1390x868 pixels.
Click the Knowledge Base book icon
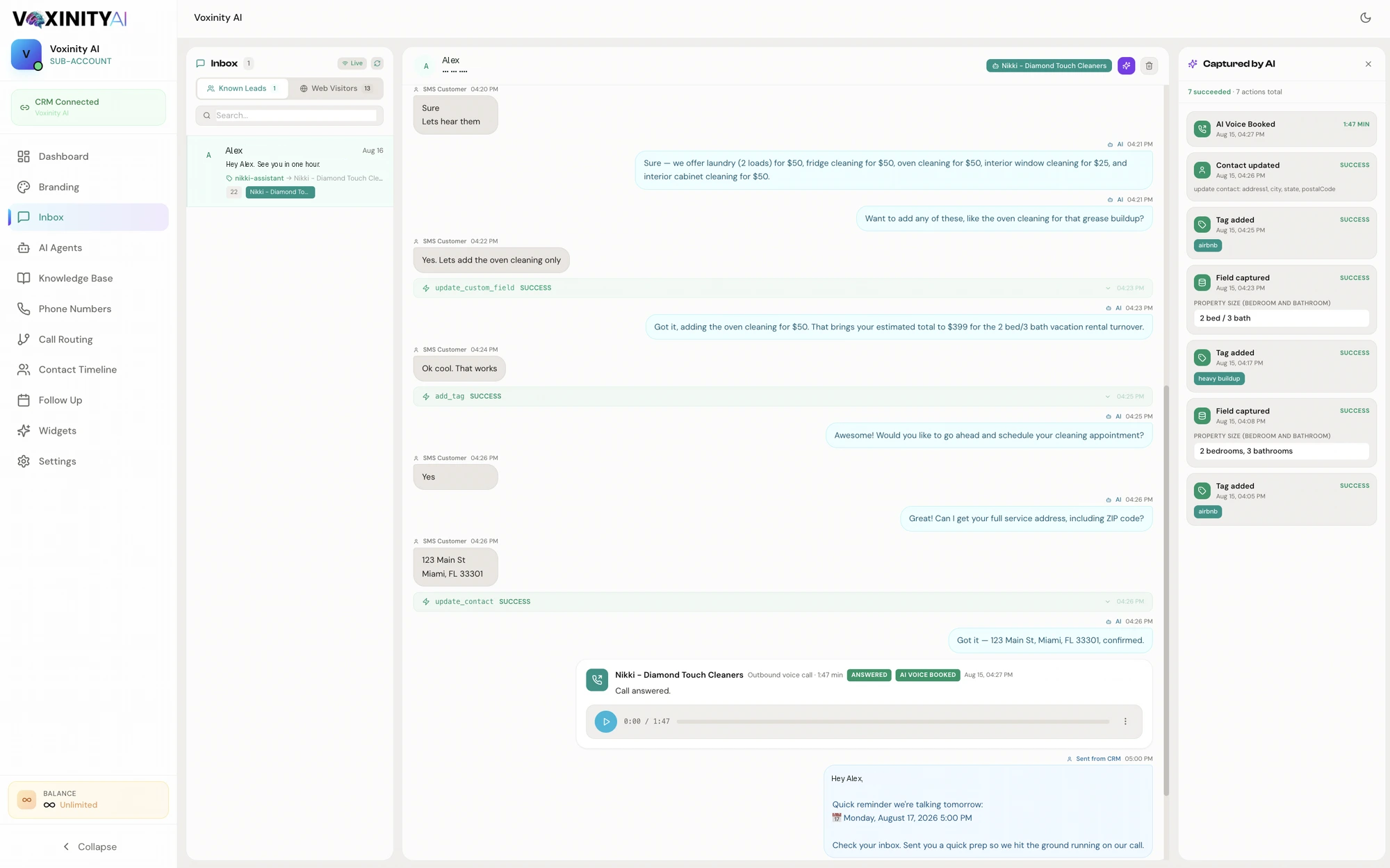click(24, 278)
